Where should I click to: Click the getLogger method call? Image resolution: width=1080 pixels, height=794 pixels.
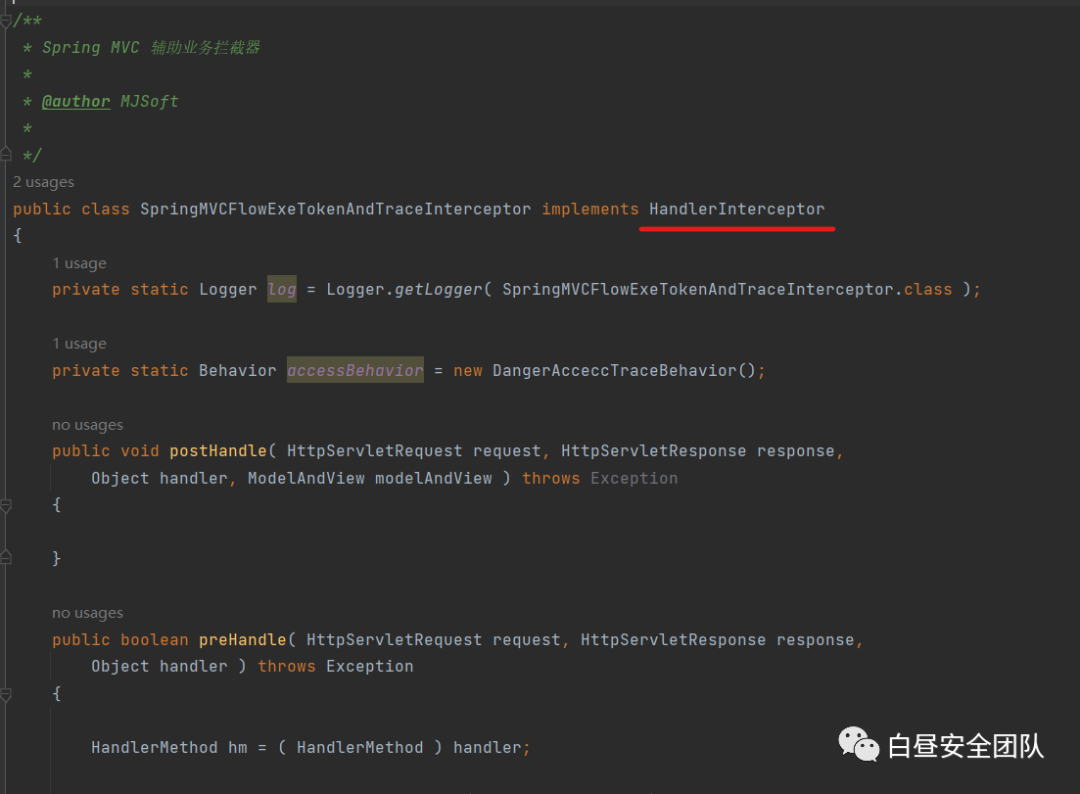click(x=438, y=290)
